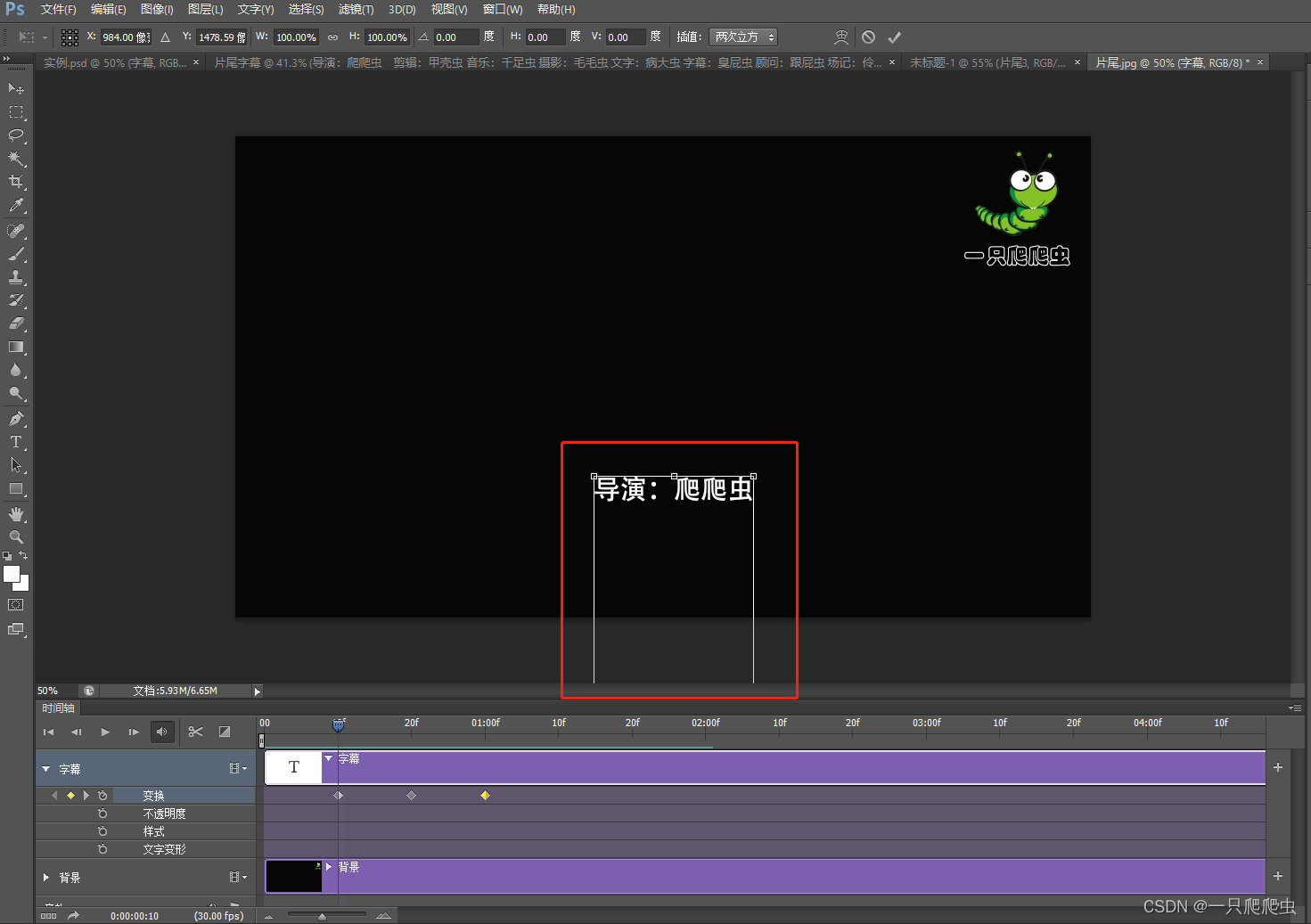Viewport: 1311px width, 924px height.
Task: Toggle stopwatch for 不透明度 property
Action: (x=102, y=814)
